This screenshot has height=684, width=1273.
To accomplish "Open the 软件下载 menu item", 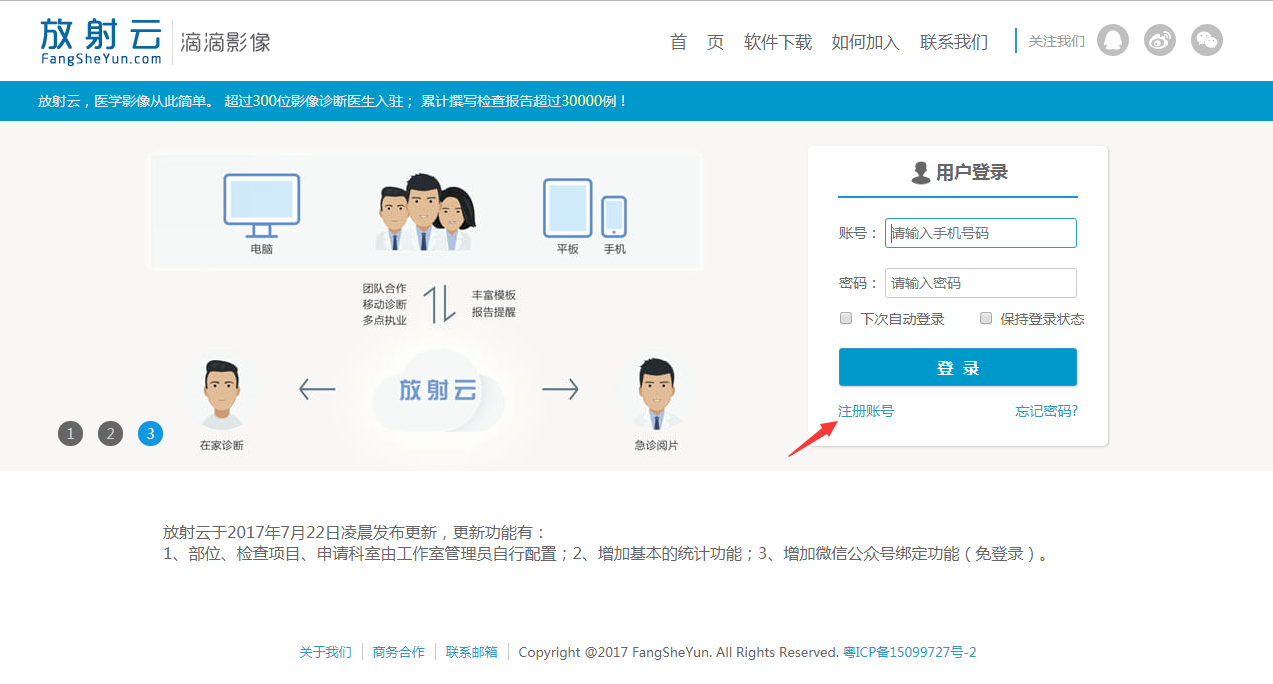I will coord(777,42).
